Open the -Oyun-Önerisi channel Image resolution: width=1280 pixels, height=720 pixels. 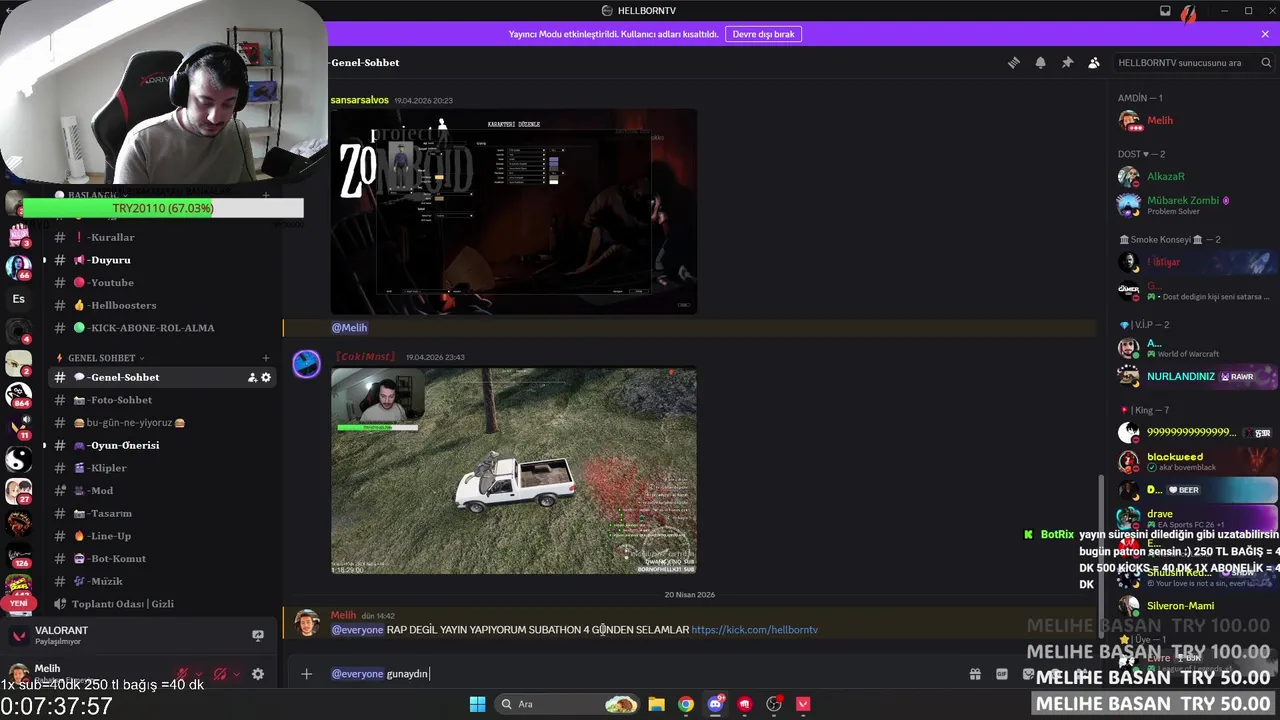pyautogui.click(x=162, y=445)
